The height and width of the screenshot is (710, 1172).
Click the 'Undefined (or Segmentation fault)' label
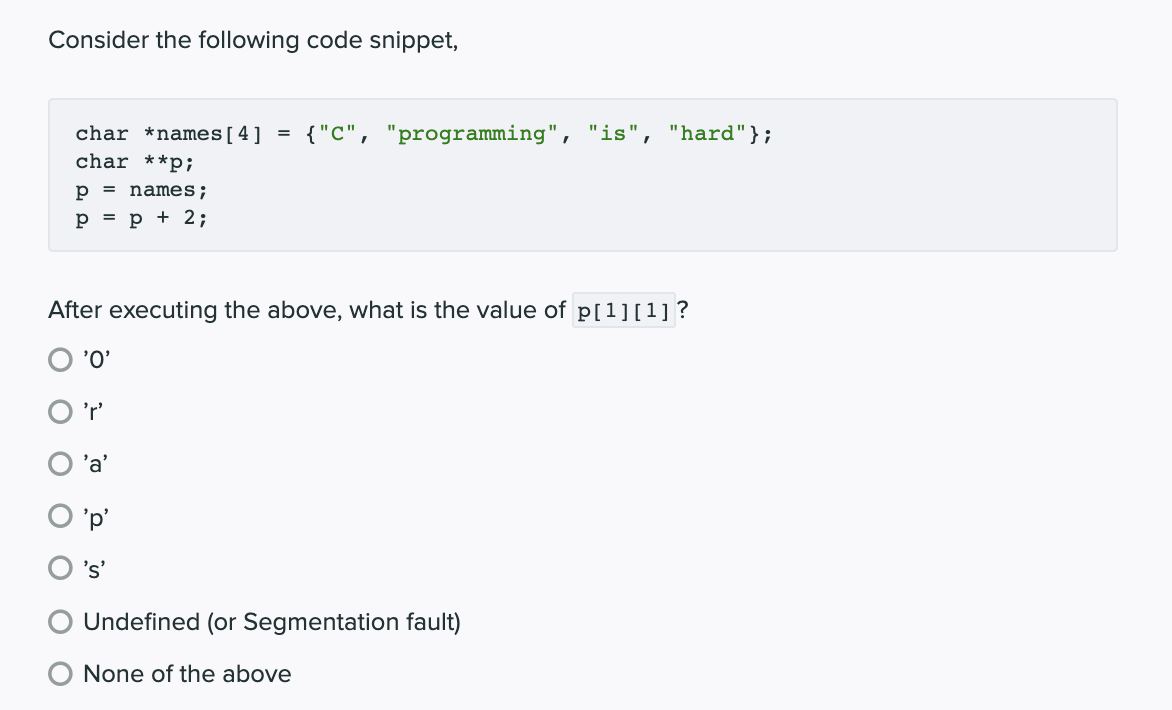click(x=272, y=622)
